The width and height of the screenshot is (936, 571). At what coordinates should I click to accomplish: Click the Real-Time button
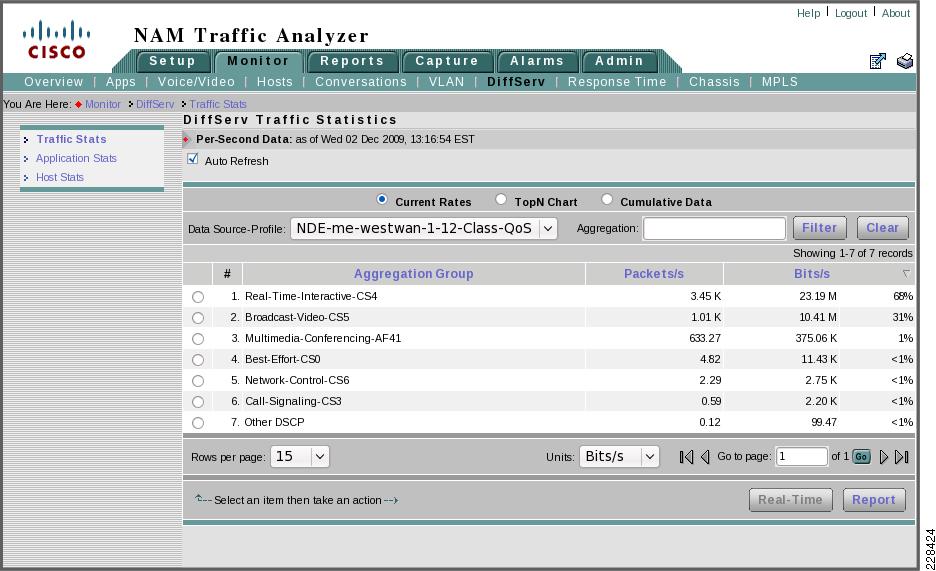(x=790, y=500)
